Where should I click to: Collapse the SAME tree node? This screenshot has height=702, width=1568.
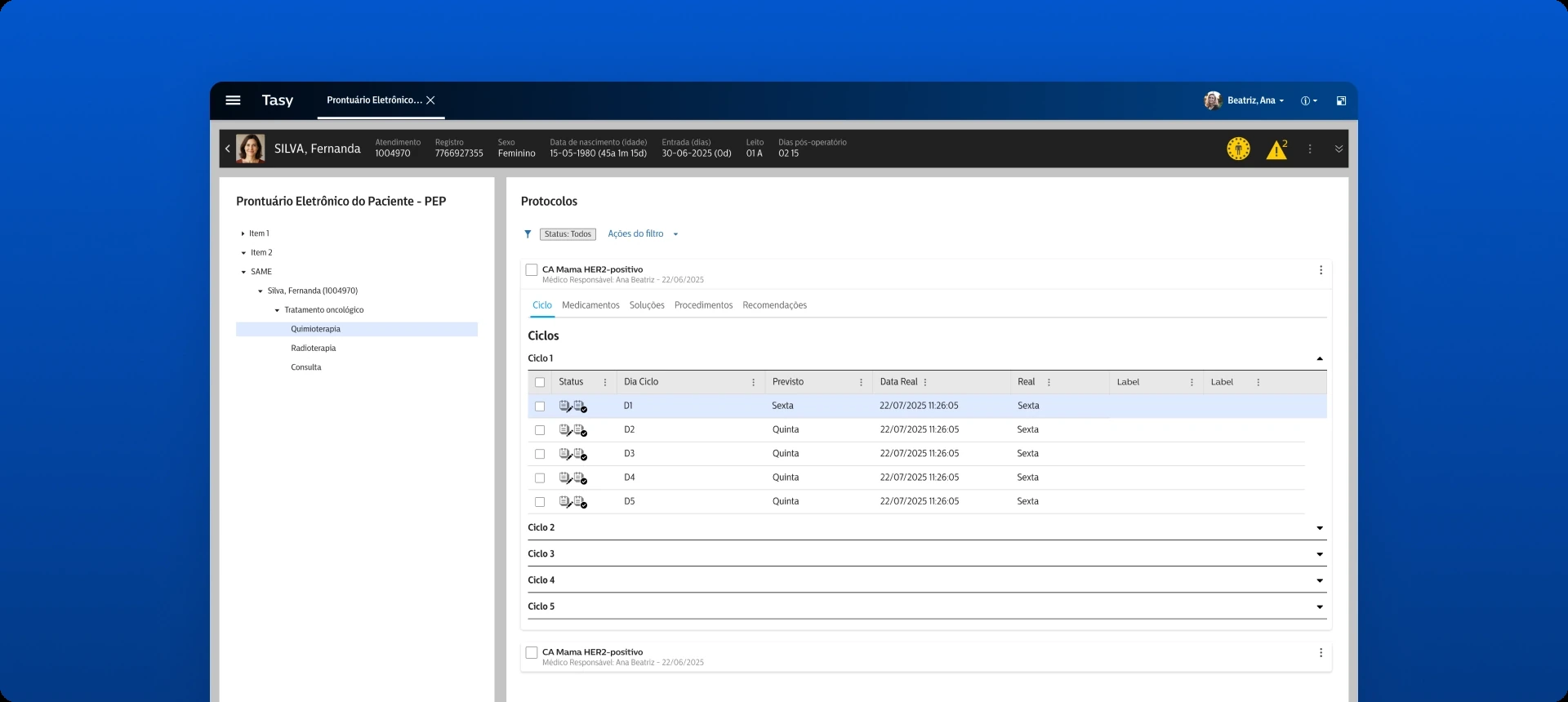pyautogui.click(x=243, y=272)
